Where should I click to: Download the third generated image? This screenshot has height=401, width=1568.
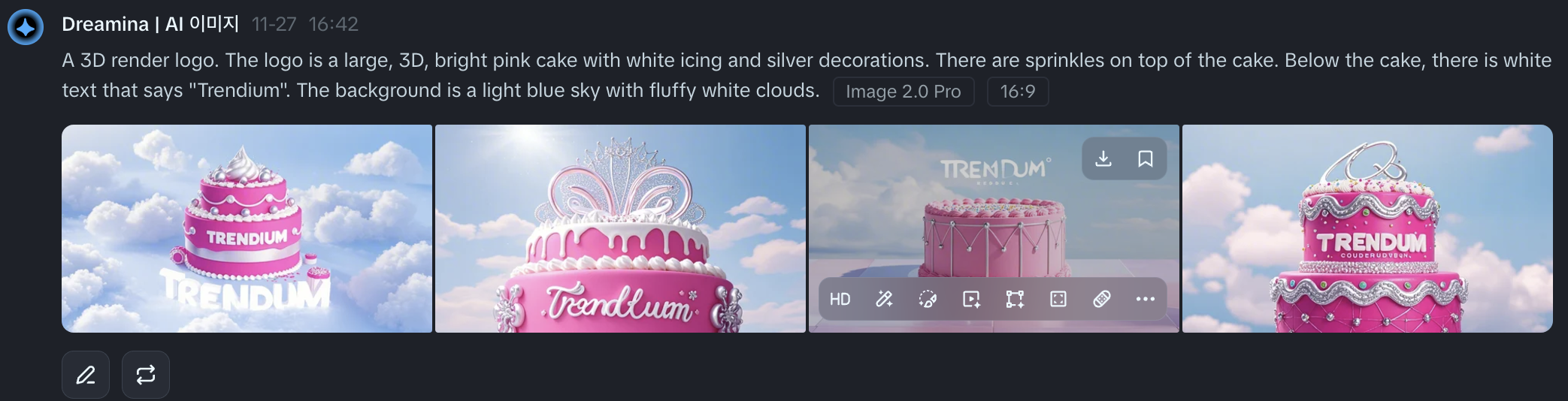(1103, 158)
